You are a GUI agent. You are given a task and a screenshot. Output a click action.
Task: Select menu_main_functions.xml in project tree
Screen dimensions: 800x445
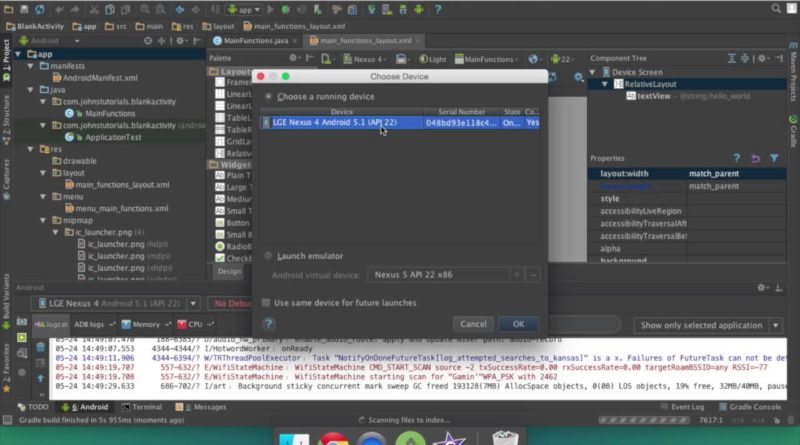tap(116, 208)
